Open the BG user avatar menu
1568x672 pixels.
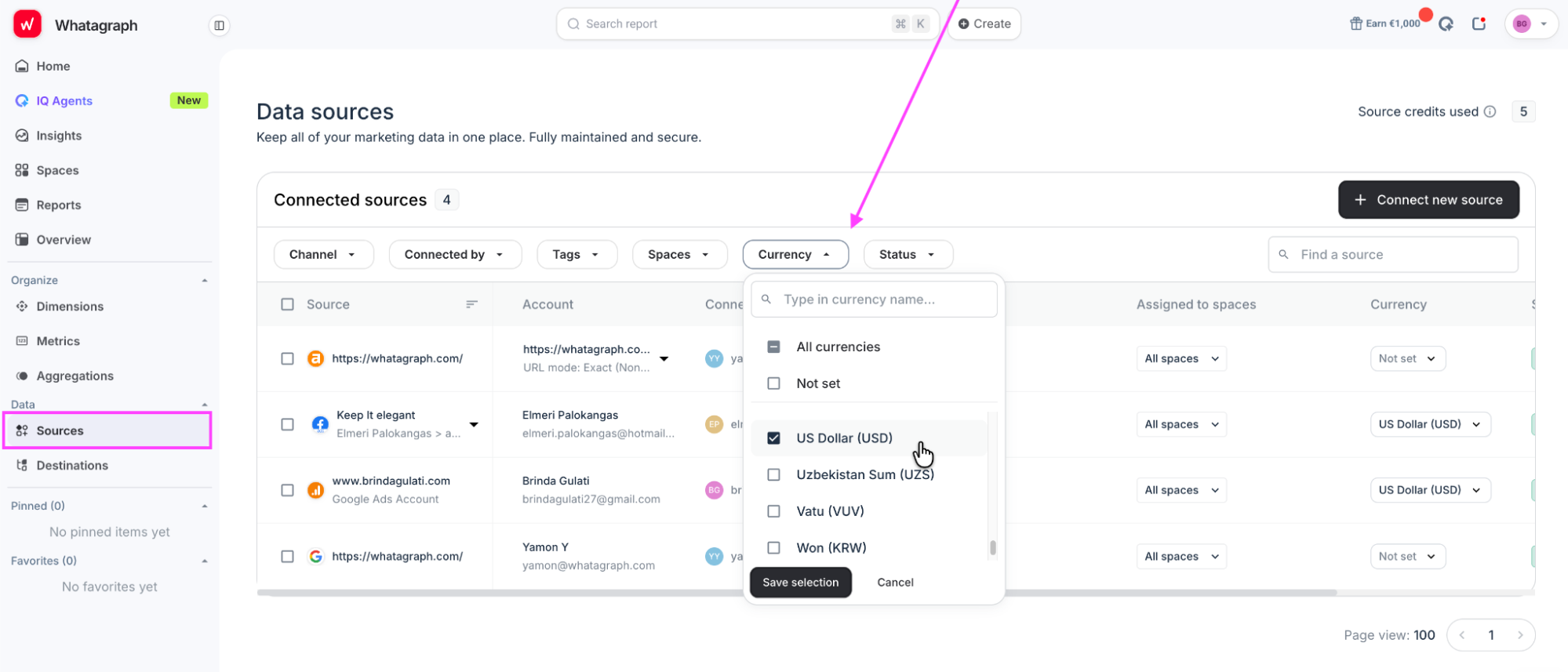click(1530, 24)
